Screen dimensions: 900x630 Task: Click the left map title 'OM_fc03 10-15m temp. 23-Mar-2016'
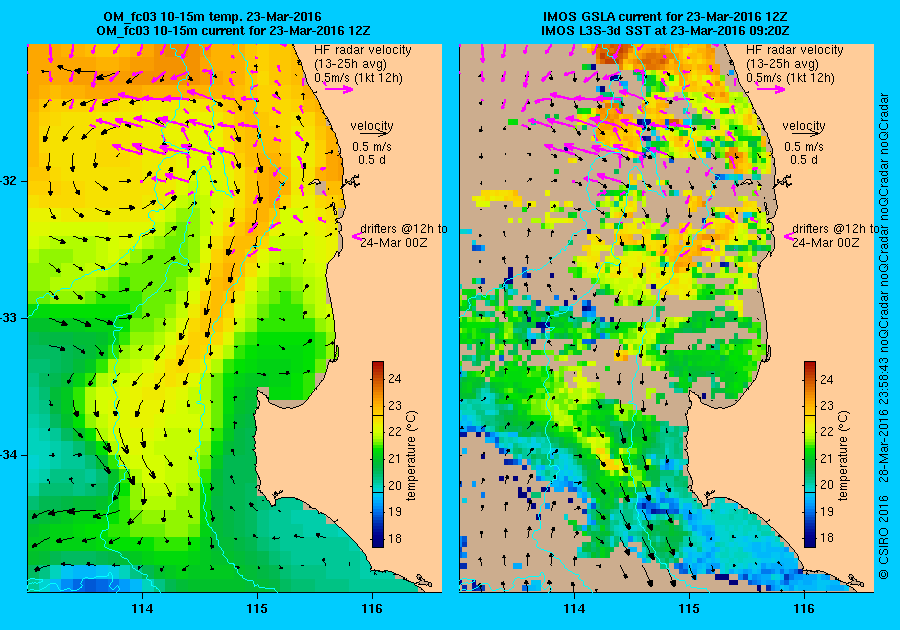[212, 16]
